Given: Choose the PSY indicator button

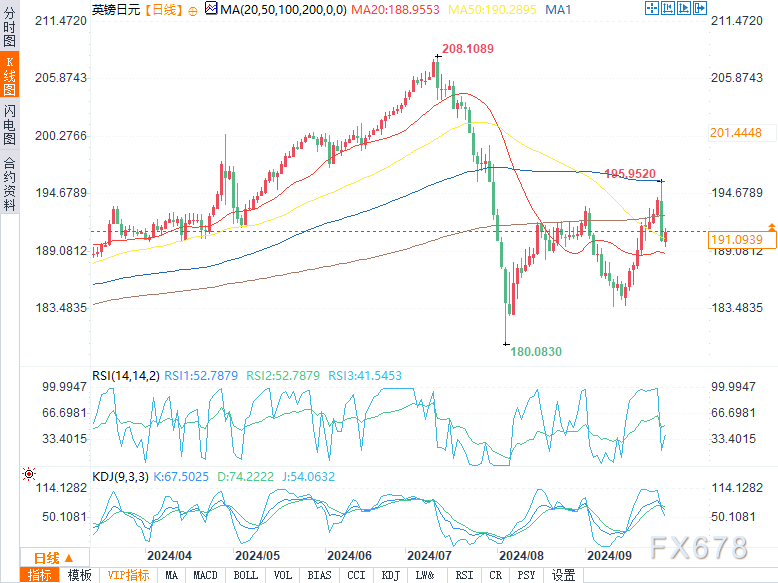Looking at the screenshot, I should point(526,575).
